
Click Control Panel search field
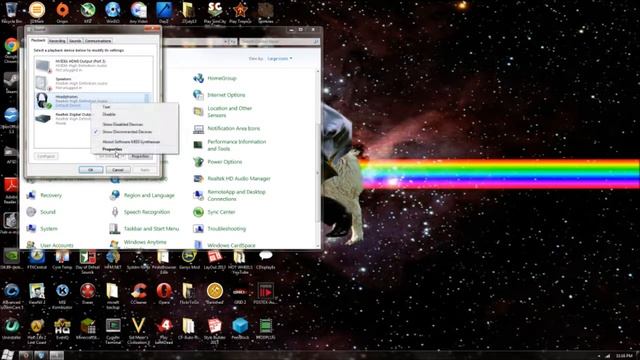[280, 42]
